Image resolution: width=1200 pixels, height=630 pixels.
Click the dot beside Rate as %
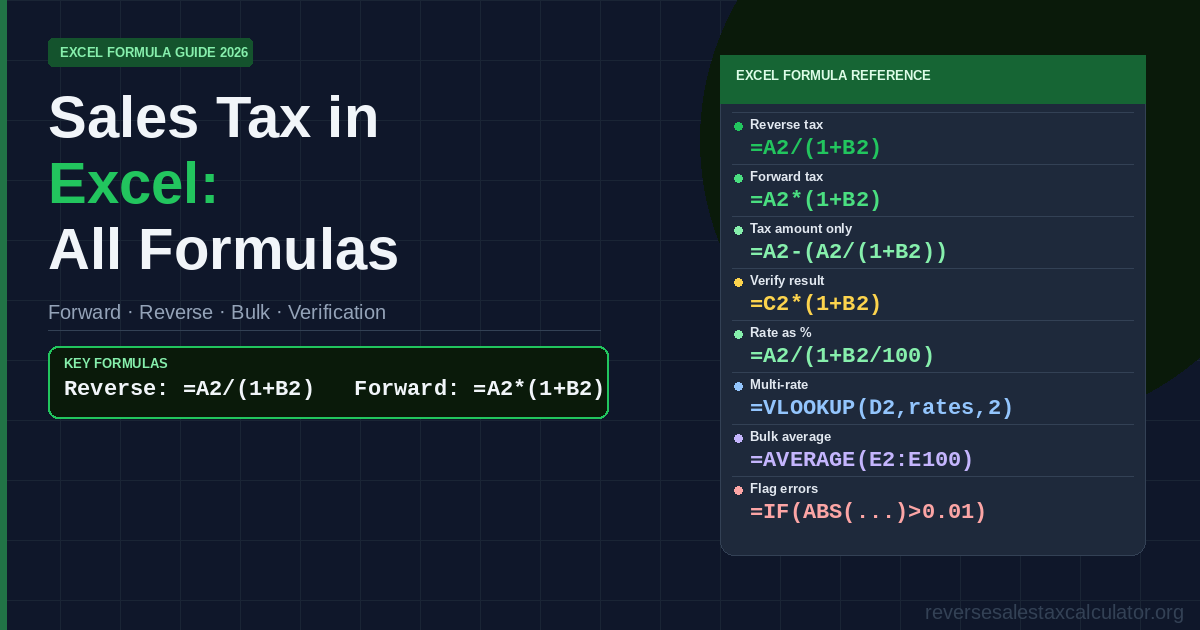tap(738, 334)
